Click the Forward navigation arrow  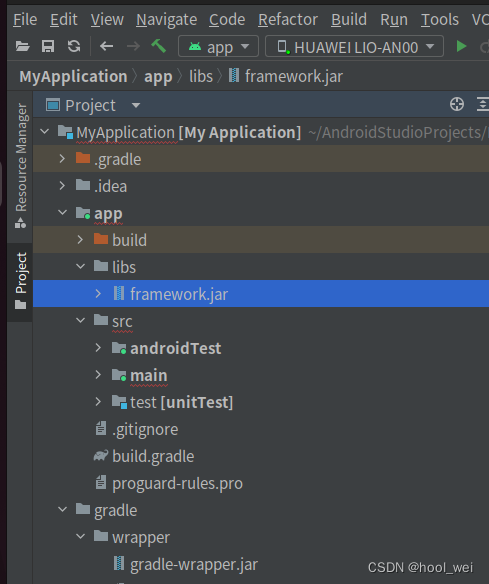point(133,47)
